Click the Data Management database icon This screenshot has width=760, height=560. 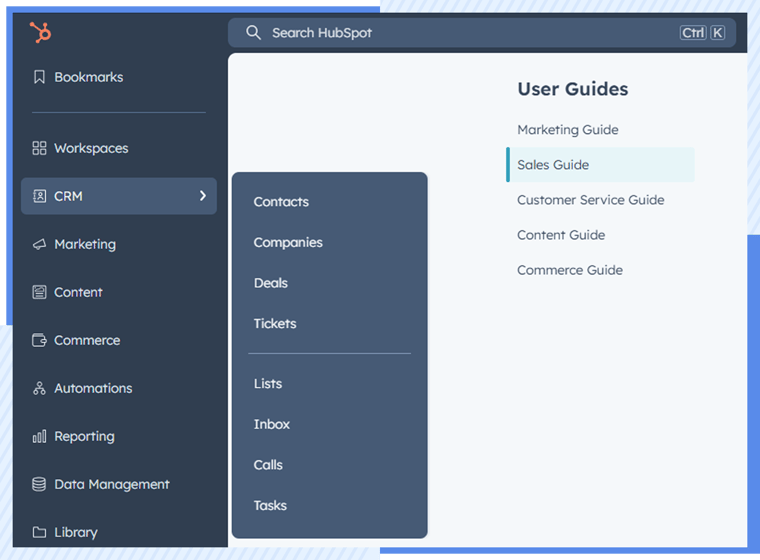tap(39, 484)
